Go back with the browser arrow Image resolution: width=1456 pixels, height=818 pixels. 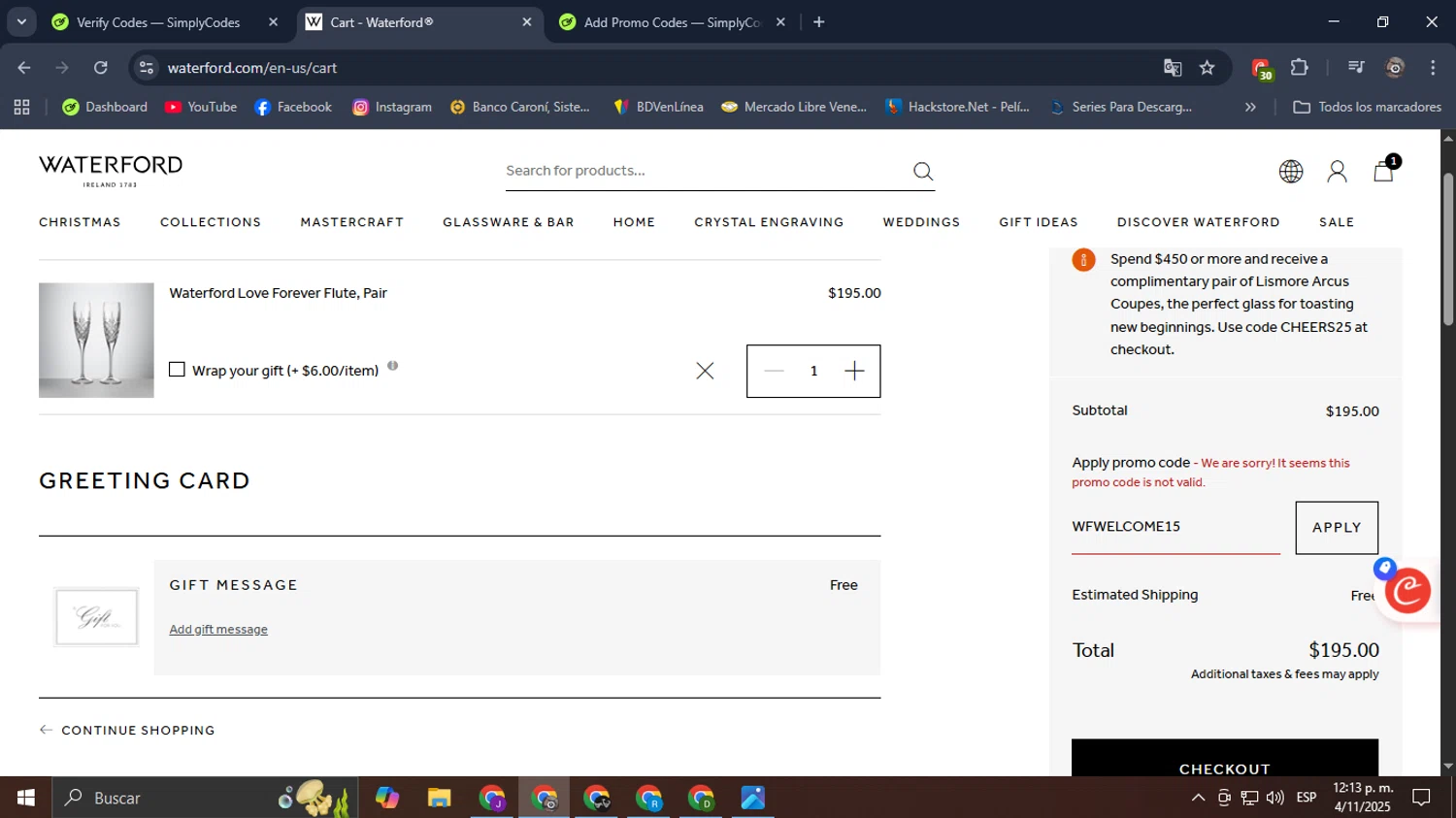coord(24,68)
